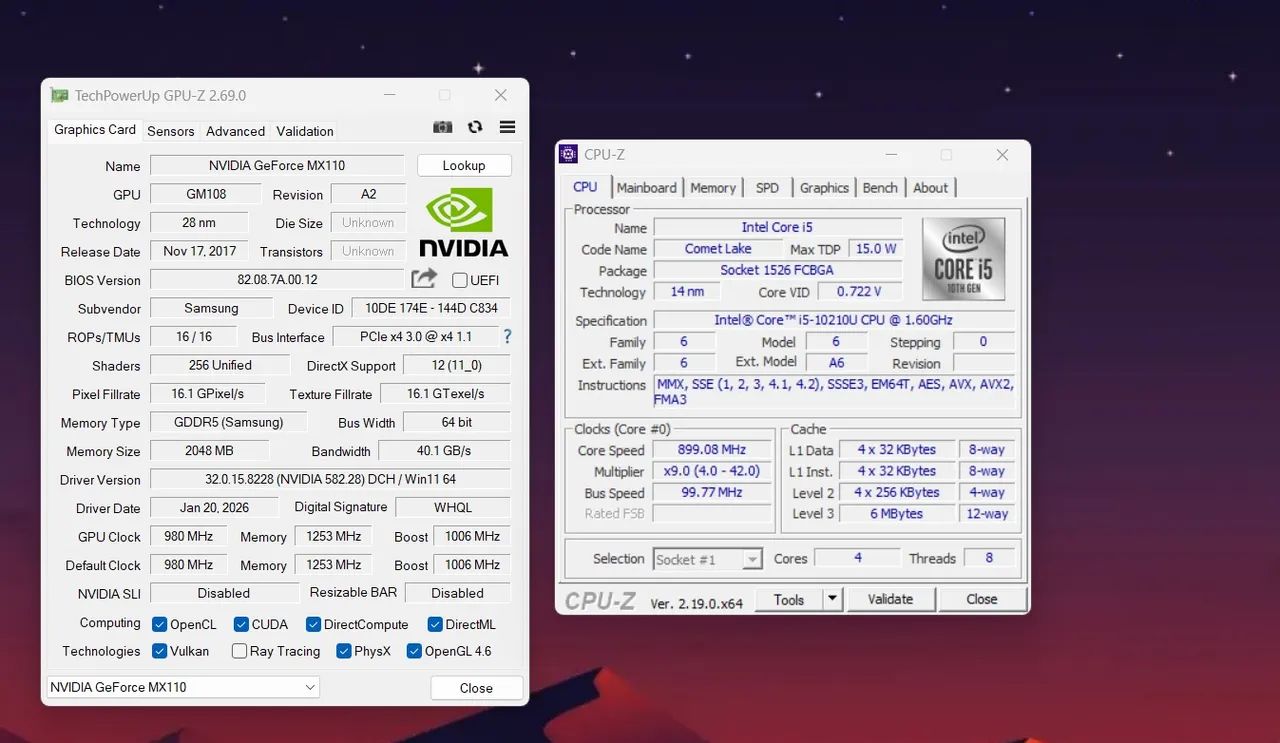Select the Graphics Card tab in GPU-Z
The height and width of the screenshot is (743, 1280).
click(x=95, y=130)
